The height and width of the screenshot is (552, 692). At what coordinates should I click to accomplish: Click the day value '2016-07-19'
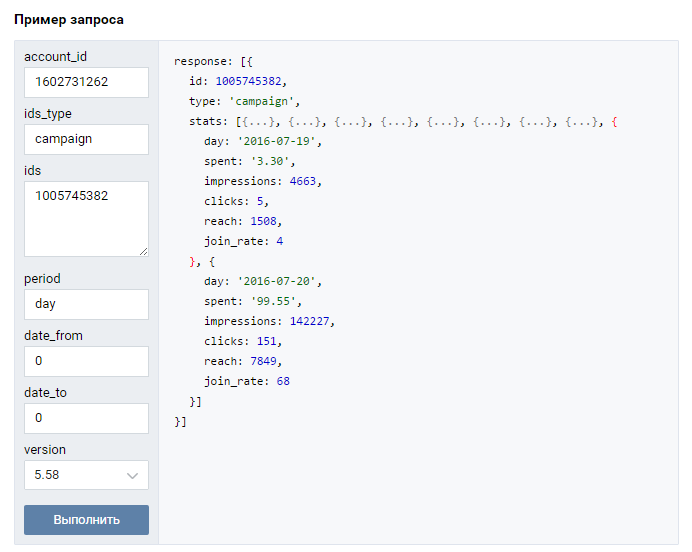click(x=277, y=141)
